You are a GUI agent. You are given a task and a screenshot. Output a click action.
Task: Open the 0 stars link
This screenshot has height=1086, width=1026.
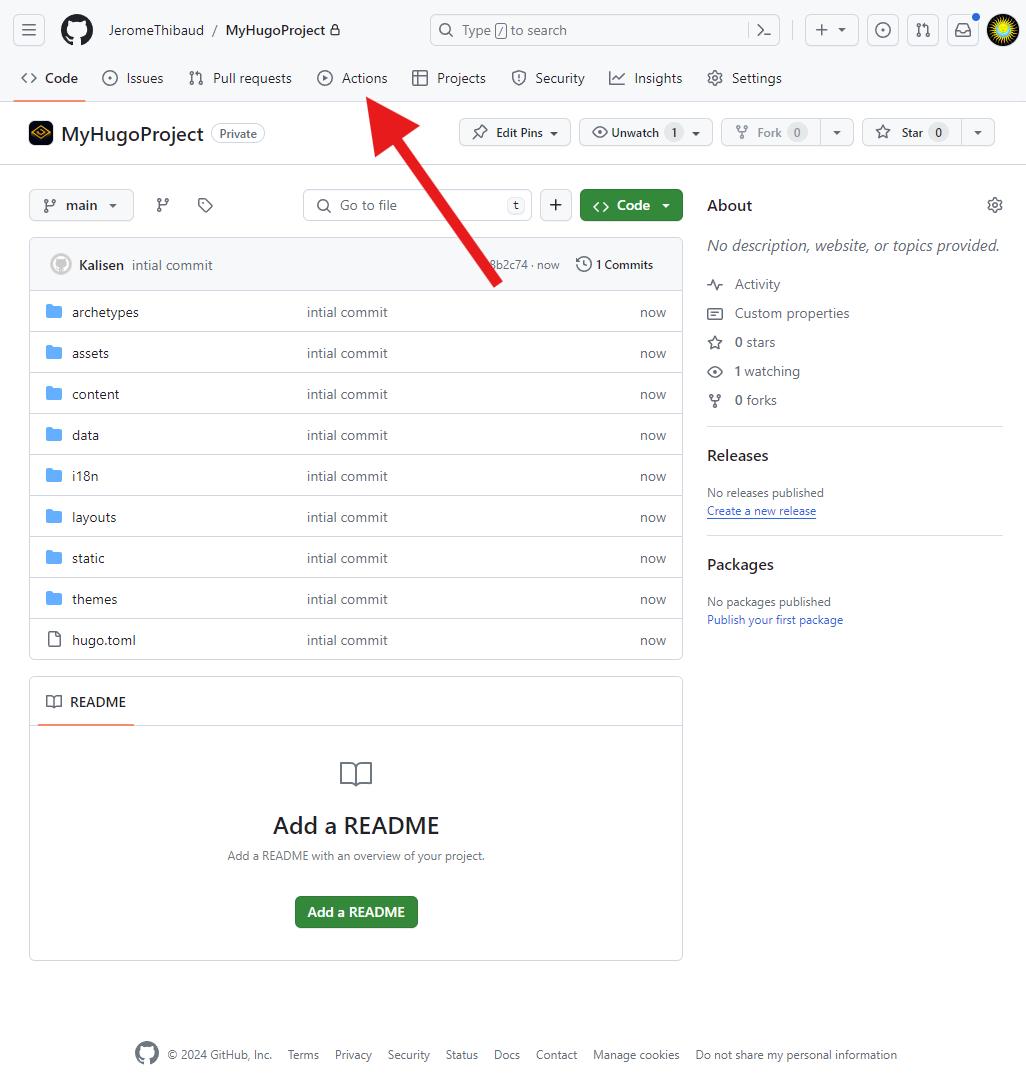coord(754,342)
